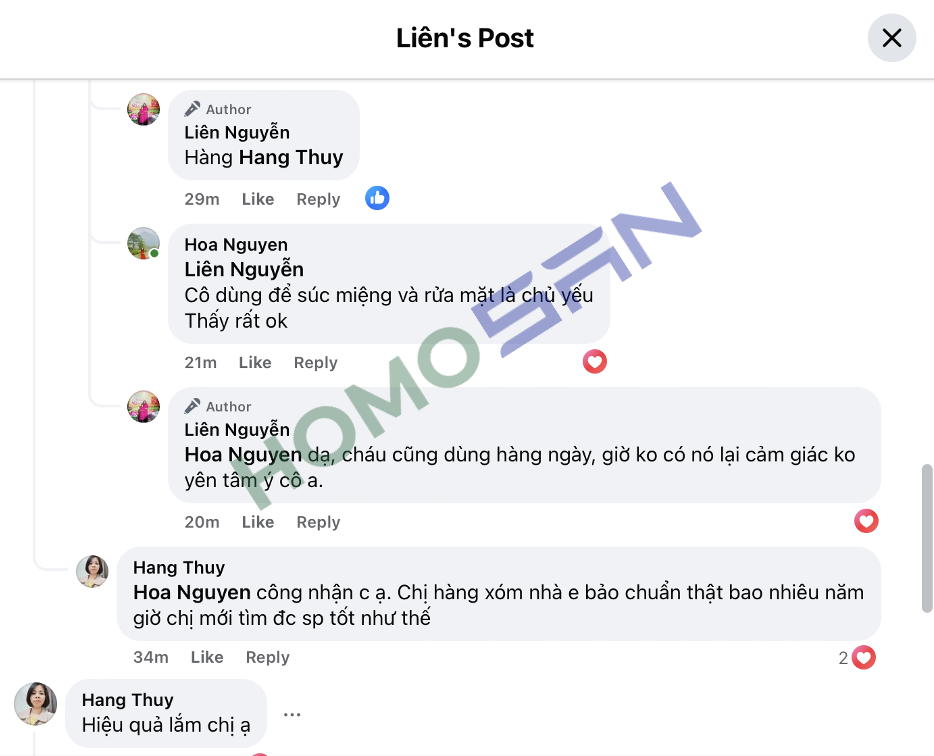Image resolution: width=934 pixels, height=756 pixels.
Task: Open the tagged Hang Thuy mention link
Action: coord(291,157)
